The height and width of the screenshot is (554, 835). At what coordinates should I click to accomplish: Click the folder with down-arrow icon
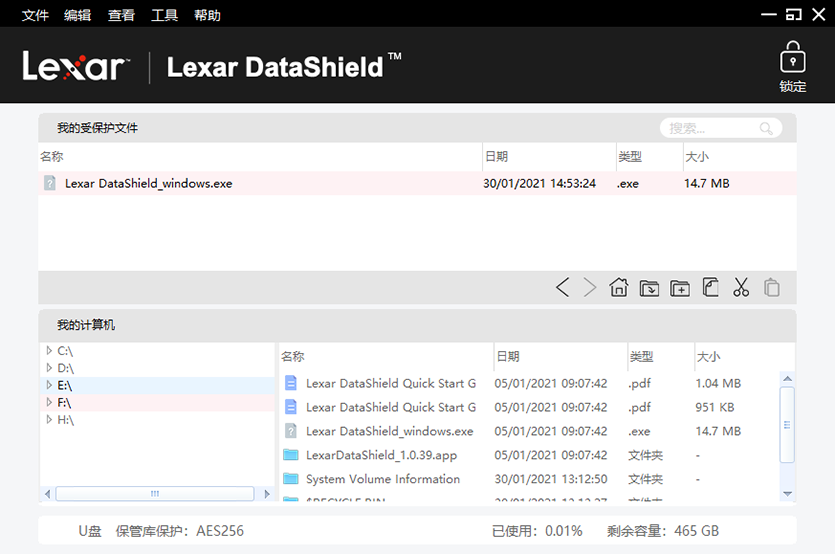[649, 288]
